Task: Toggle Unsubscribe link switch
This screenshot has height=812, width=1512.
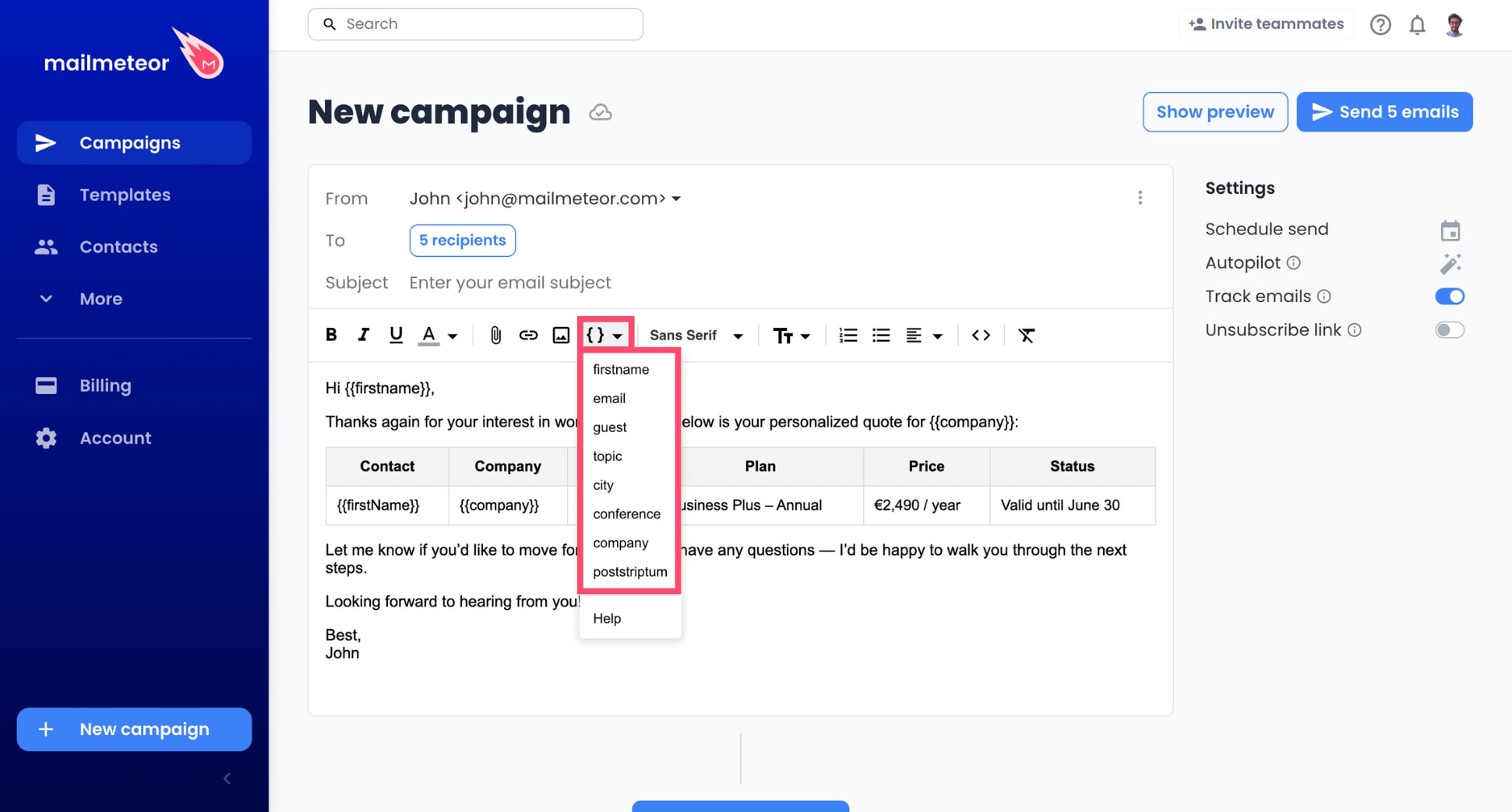Action: click(1450, 330)
